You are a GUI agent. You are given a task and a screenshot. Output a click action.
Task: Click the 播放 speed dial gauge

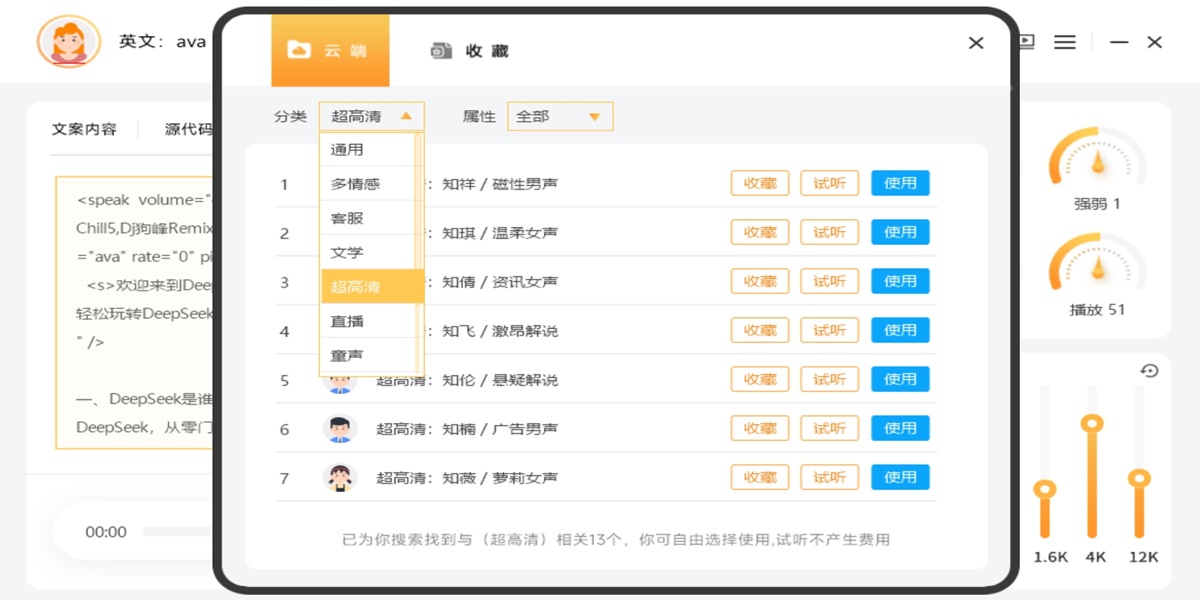[x=1097, y=265]
